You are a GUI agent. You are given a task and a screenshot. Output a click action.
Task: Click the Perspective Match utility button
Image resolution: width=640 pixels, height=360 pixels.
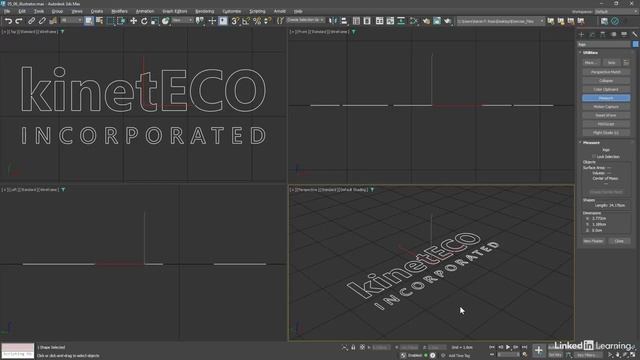coord(606,72)
